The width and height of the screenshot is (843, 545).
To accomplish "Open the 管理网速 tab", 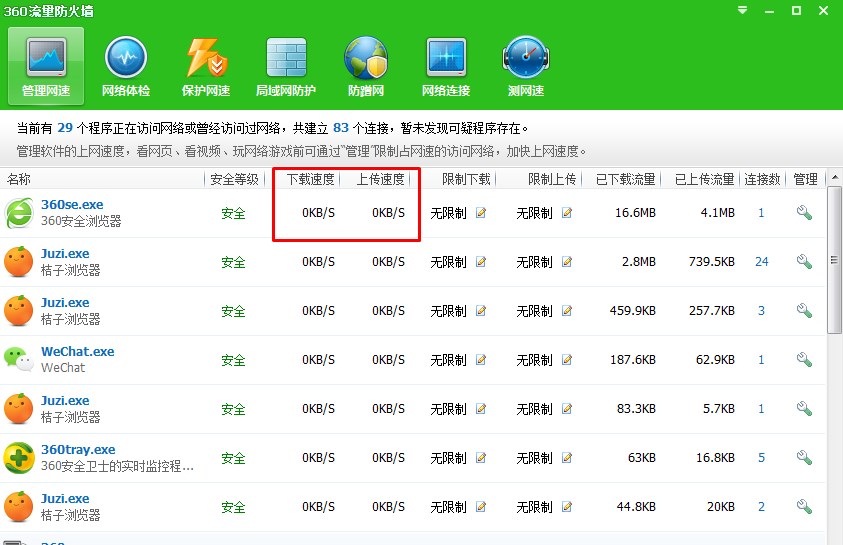I will pyautogui.click(x=46, y=66).
